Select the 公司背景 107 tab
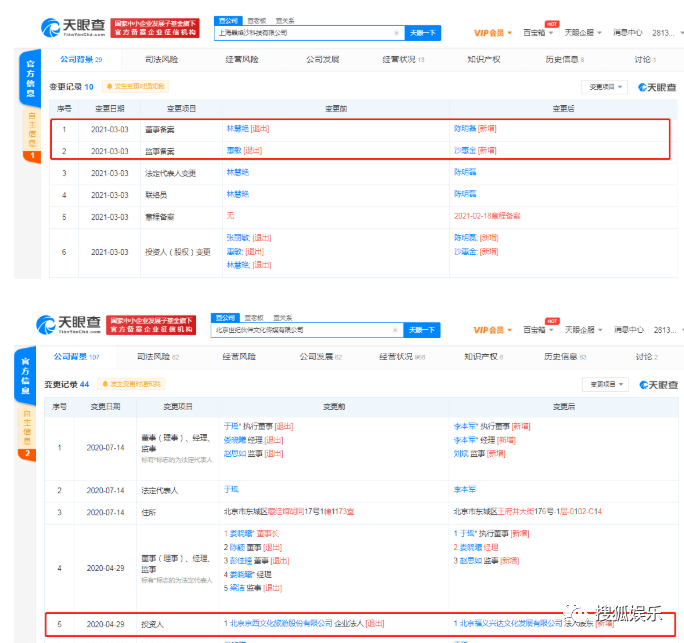This screenshot has height=643, width=684. [76, 357]
